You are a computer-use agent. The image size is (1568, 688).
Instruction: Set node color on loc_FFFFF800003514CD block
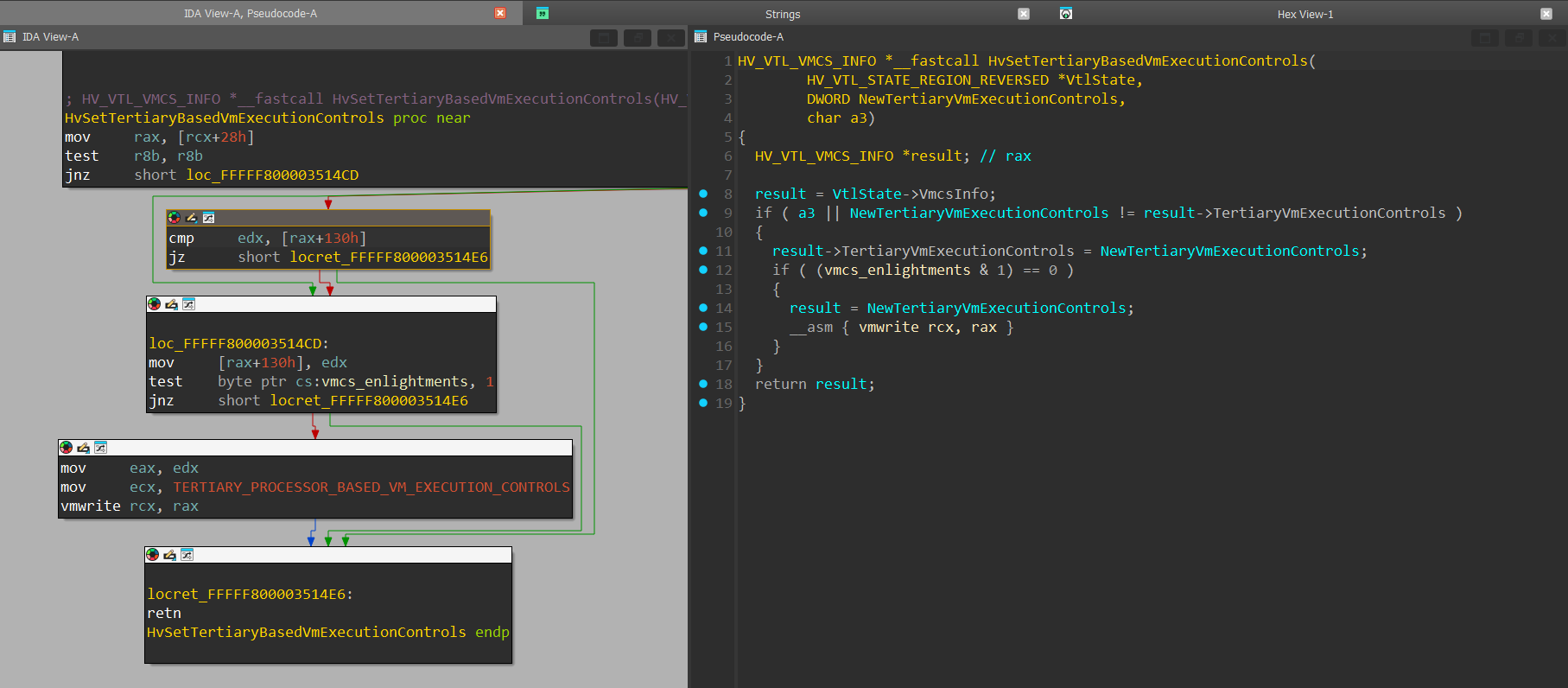click(x=155, y=304)
